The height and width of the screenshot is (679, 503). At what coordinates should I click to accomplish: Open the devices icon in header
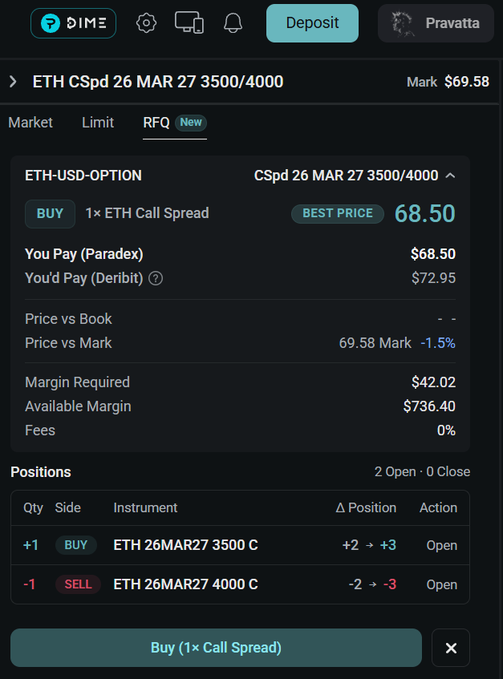[189, 23]
